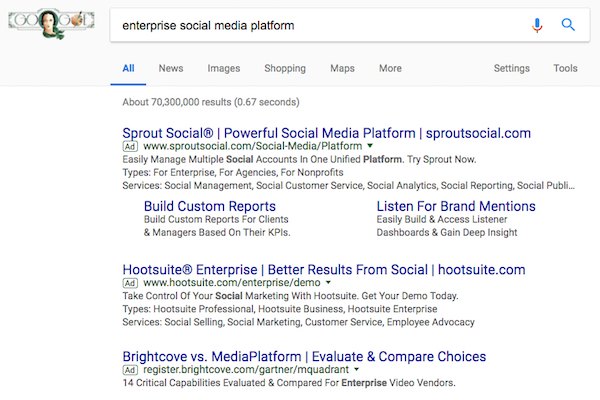Open Sprout Social Powerful Social Media Platform link

[x=326, y=132]
